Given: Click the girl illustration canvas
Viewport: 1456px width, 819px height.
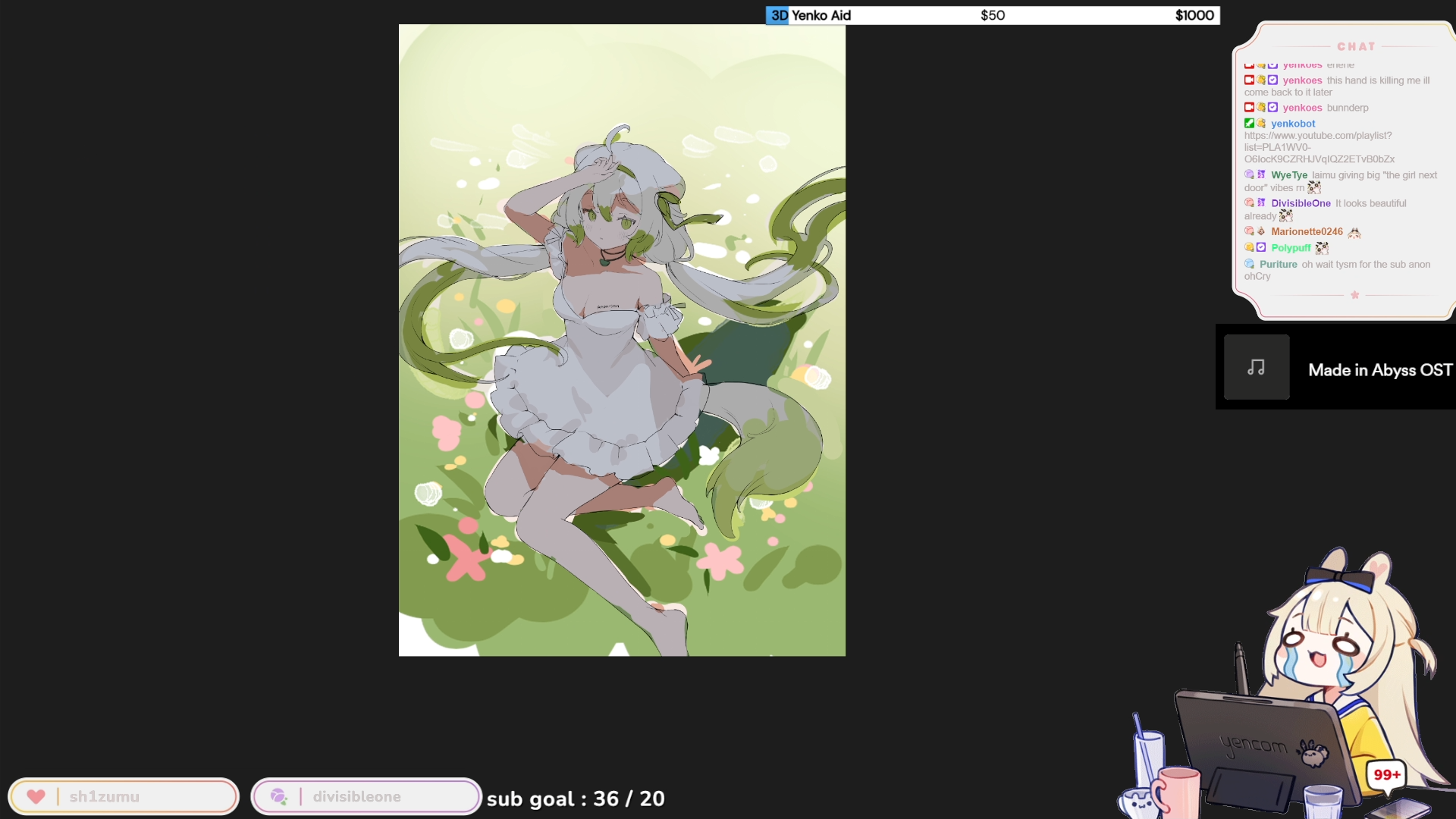Looking at the screenshot, I should pos(622,340).
